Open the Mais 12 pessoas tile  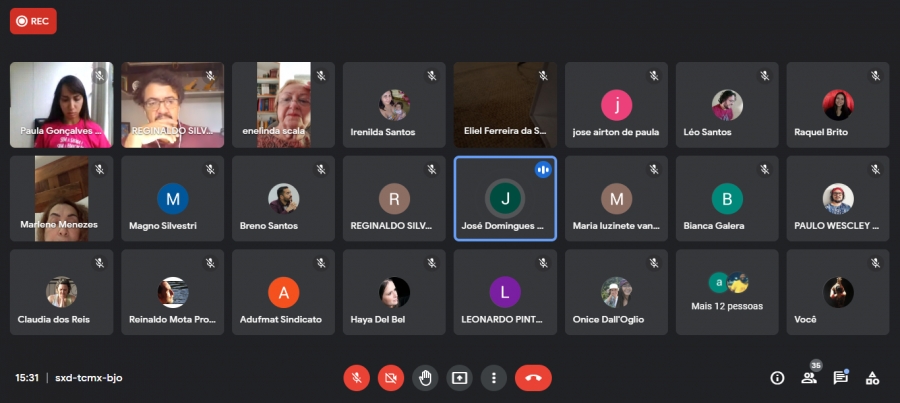click(x=727, y=292)
